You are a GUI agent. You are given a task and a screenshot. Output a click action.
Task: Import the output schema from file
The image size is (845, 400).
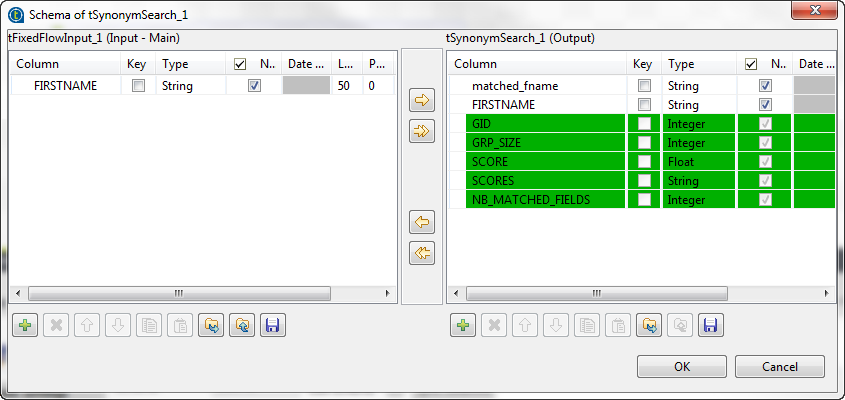click(649, 326)
